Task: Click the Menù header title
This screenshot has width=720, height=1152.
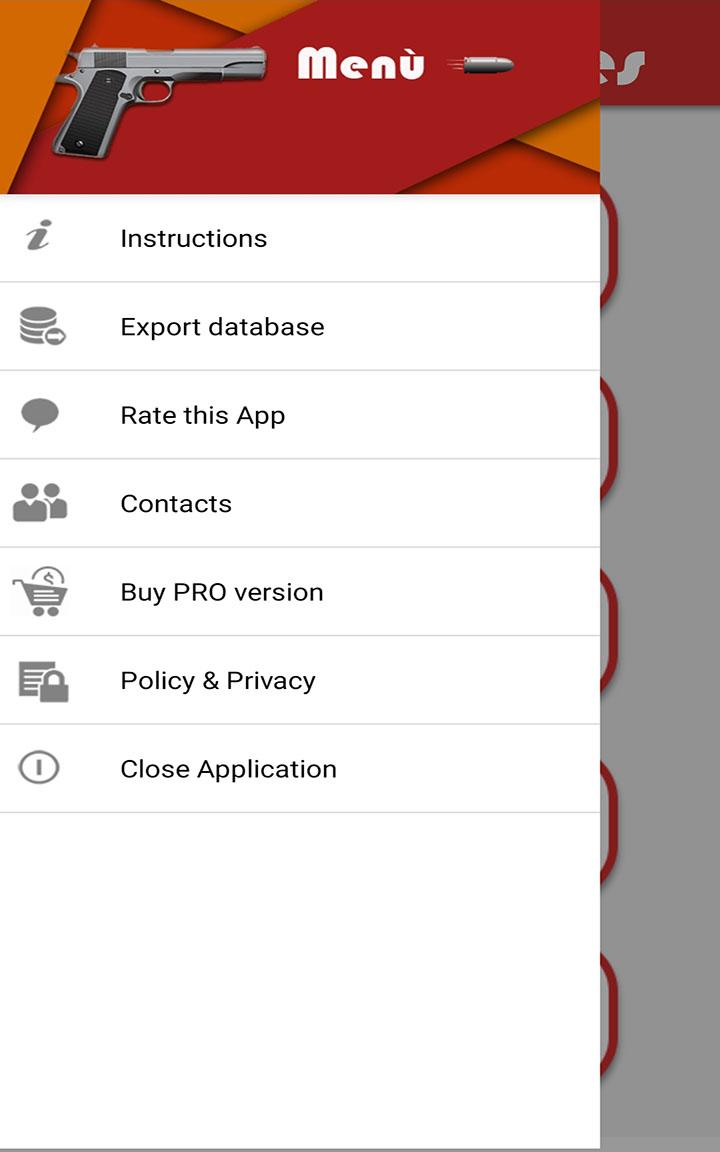Action: pos(361,64)
